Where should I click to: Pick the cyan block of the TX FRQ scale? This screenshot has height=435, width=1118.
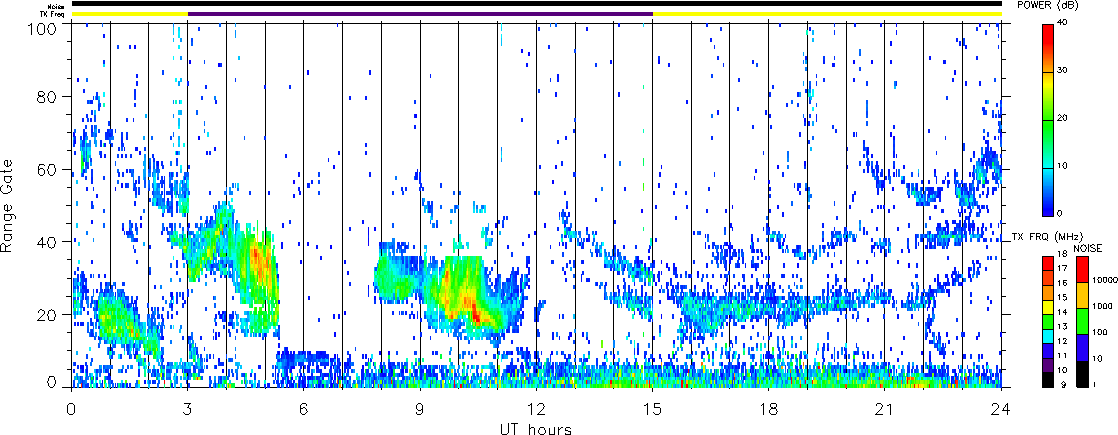1047,337
